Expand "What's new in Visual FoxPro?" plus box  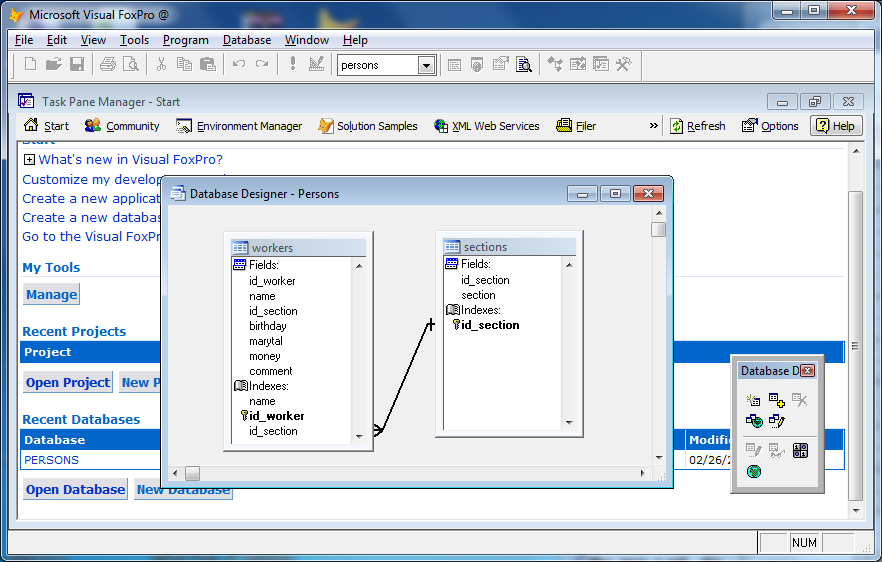[29, 159]
